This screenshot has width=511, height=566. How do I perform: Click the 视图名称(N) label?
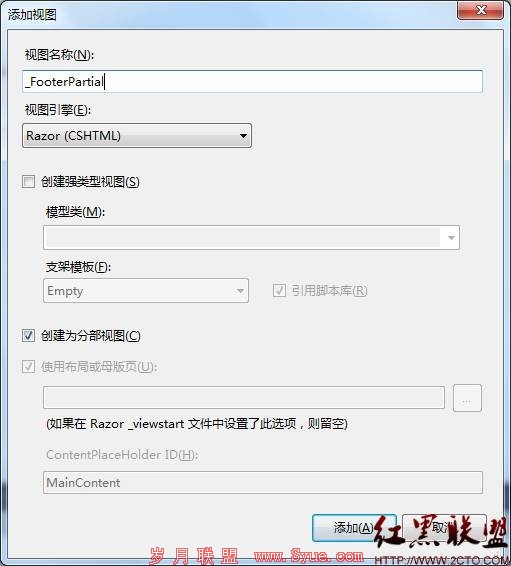(x=59, y=55)
